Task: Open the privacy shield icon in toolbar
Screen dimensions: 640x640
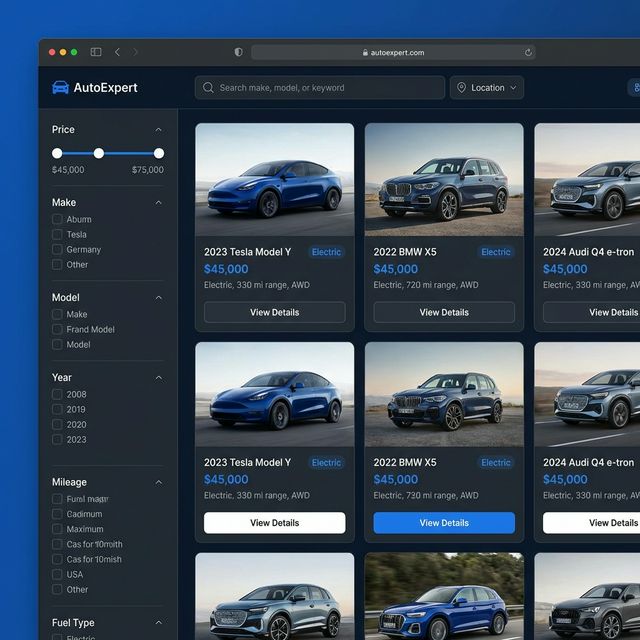Action: point(238,52)
